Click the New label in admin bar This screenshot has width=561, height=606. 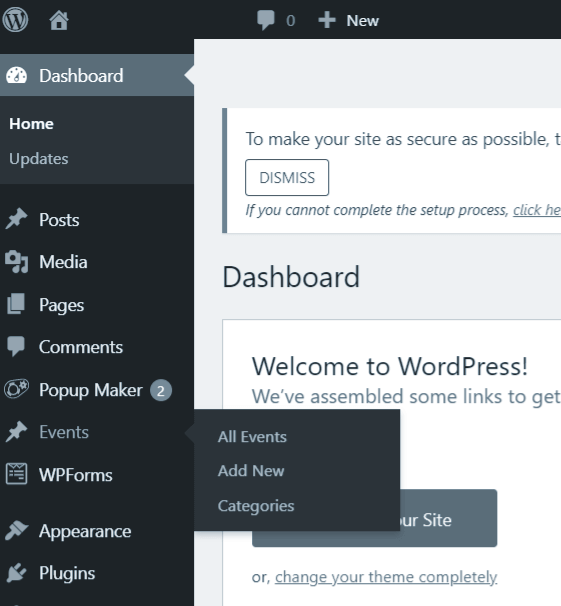click(362, 20)
